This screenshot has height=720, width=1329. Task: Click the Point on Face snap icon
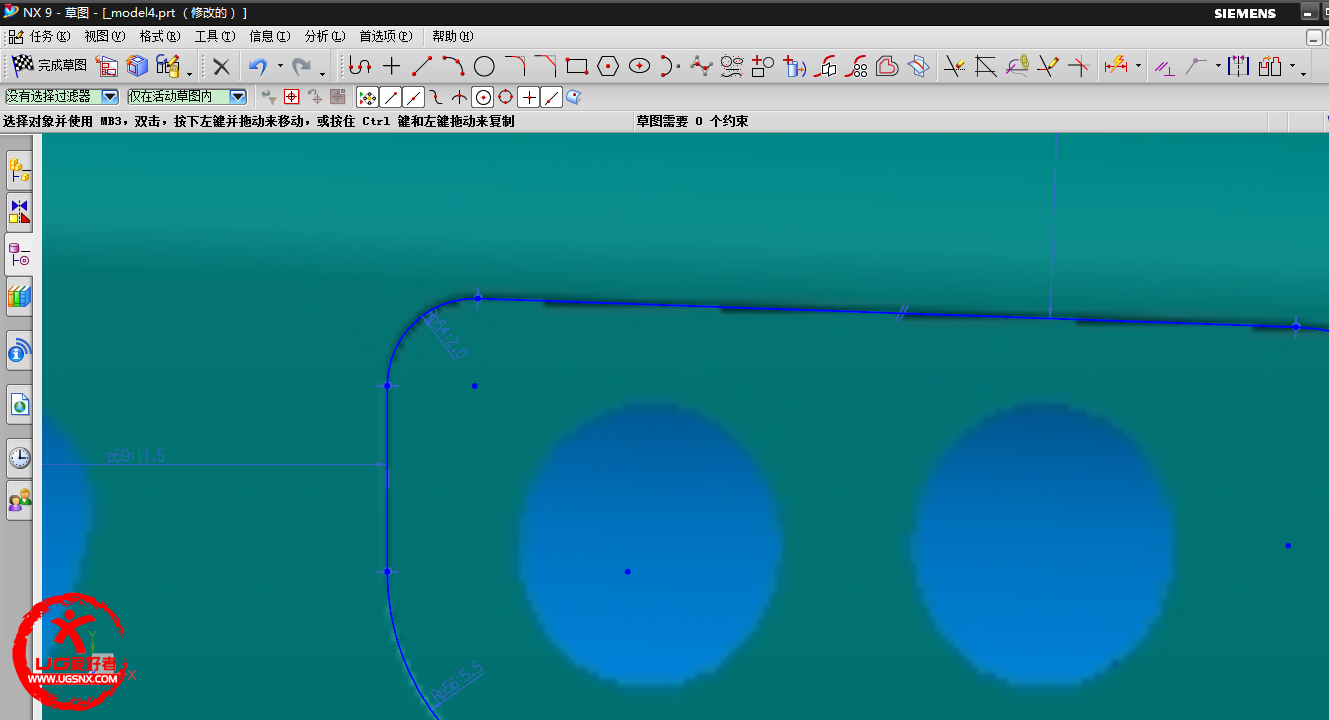point(573,97)
